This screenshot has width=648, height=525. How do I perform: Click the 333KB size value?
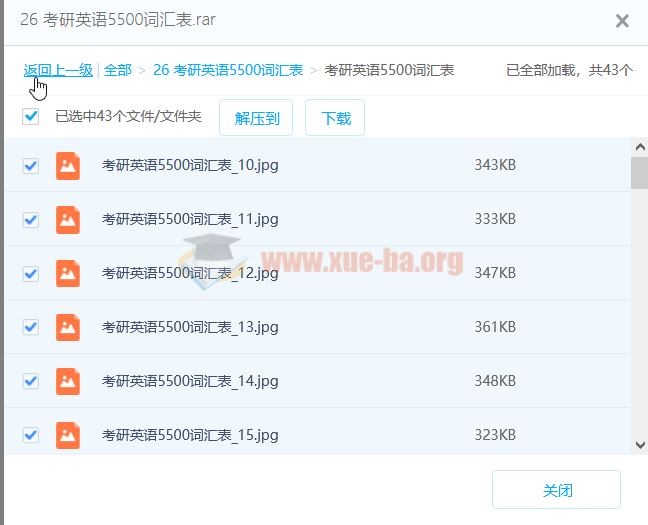[x=495, y=219]
